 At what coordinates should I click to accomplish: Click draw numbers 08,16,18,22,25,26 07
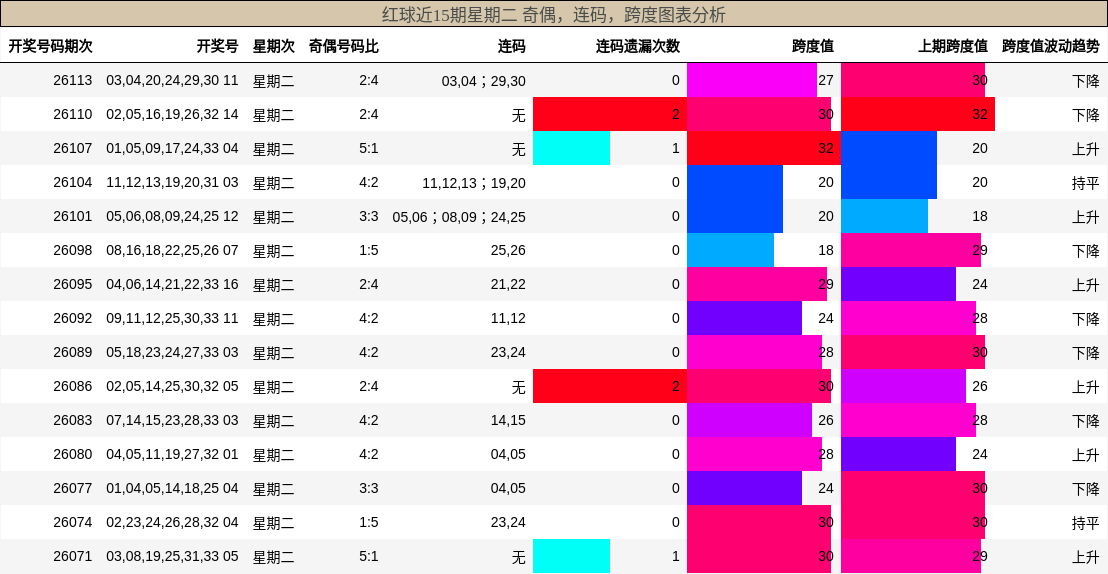tap(172, 250)
